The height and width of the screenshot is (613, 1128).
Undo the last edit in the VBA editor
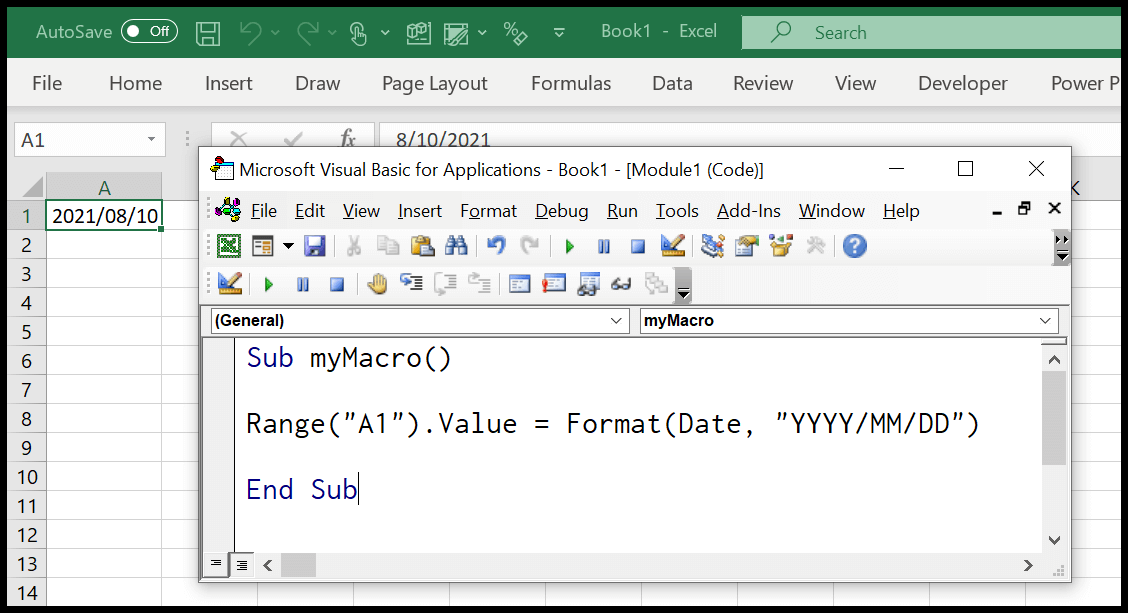click(497, 246)
